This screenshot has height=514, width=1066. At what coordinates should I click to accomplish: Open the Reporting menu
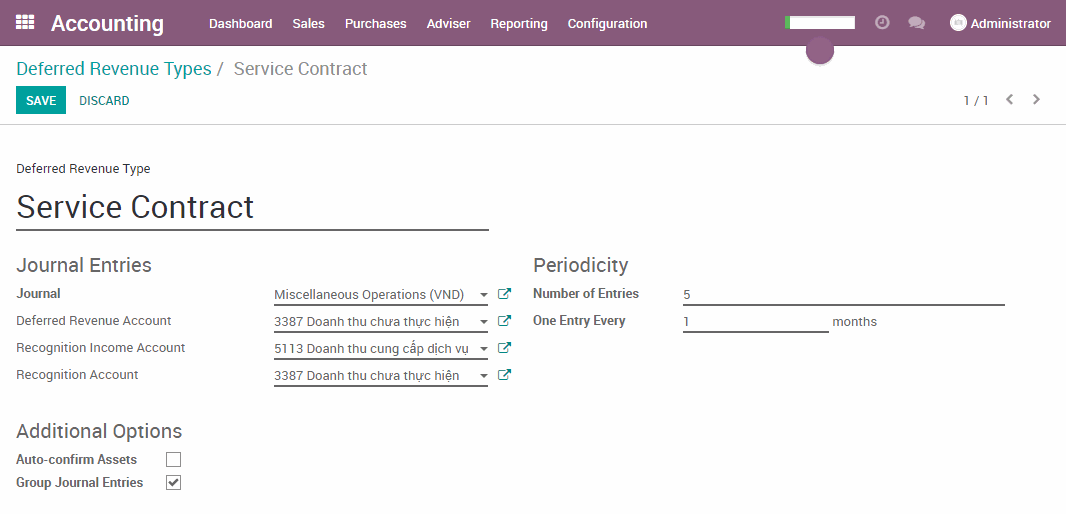point(518,23)
